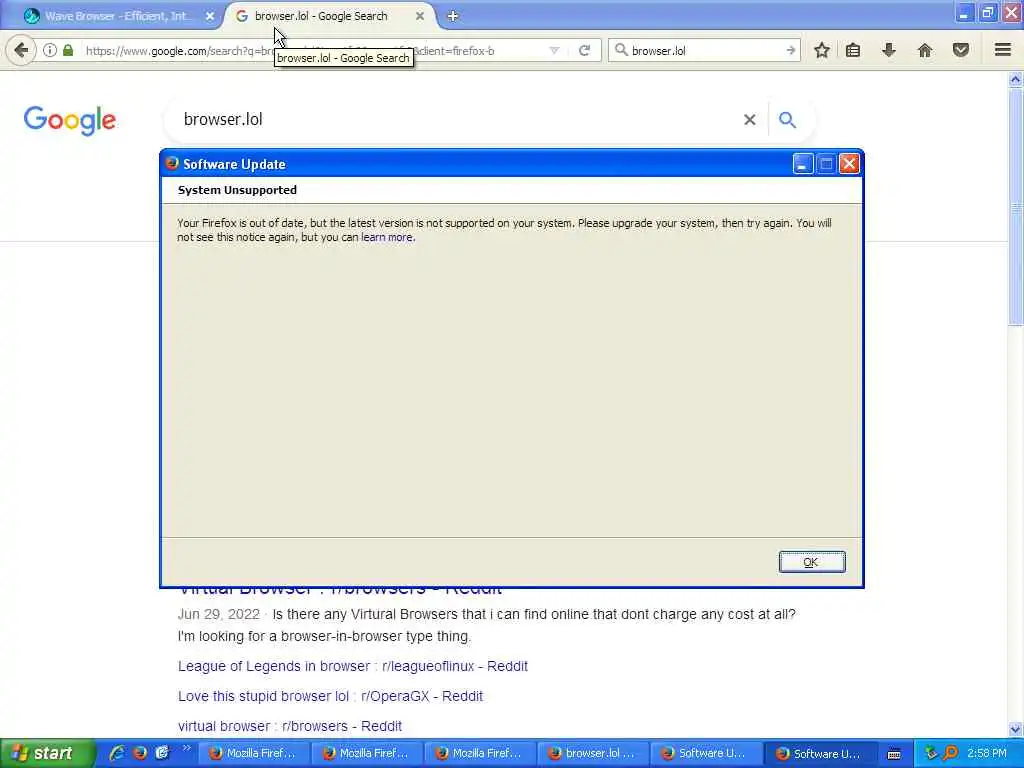This screenshot has width=1024, height=768.
Task: Switch to the browser.lol taskbar button
Action: coord(592,754)
